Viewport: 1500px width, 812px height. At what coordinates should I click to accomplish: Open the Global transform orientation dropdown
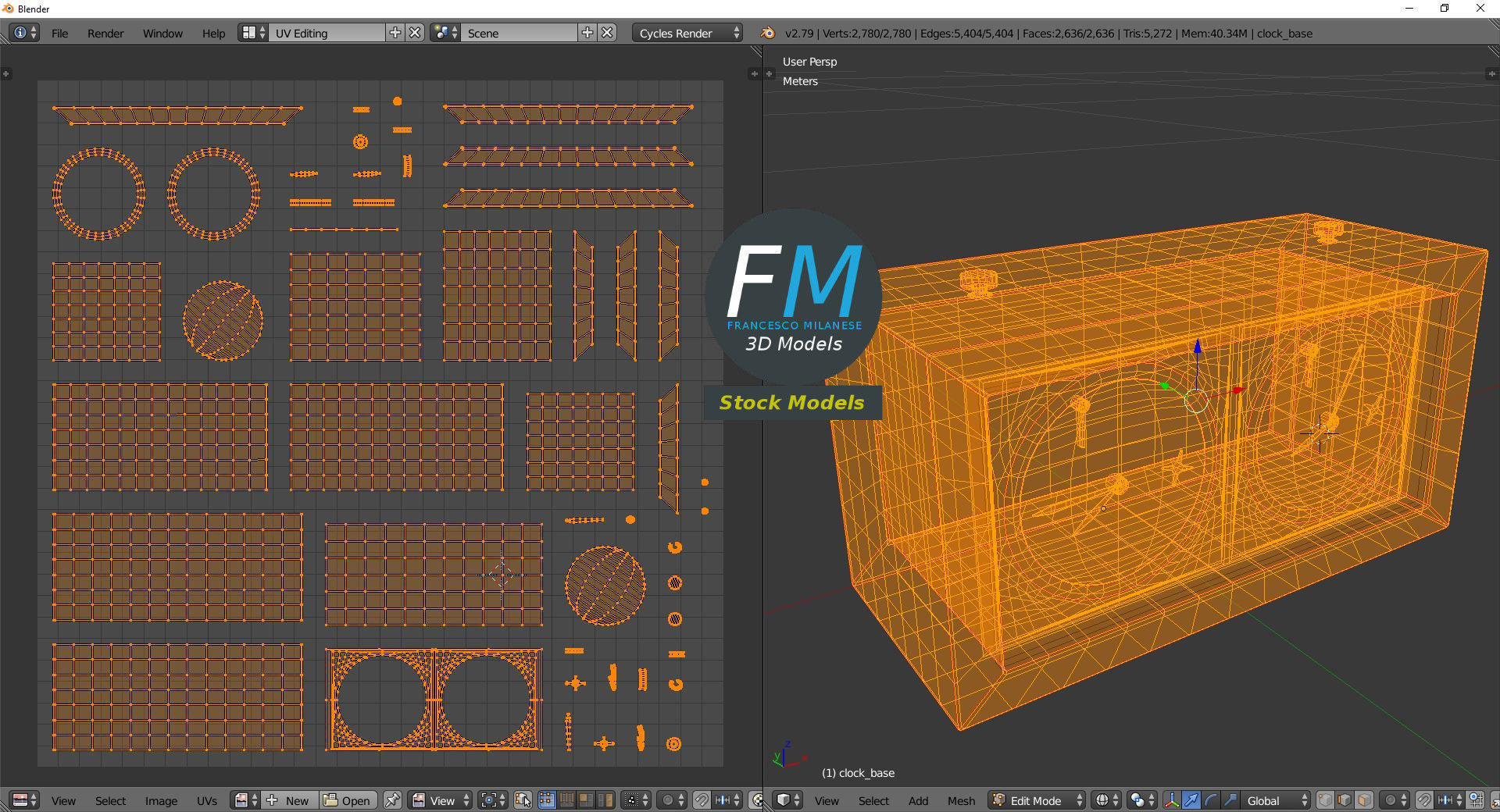pos(1275,800)
